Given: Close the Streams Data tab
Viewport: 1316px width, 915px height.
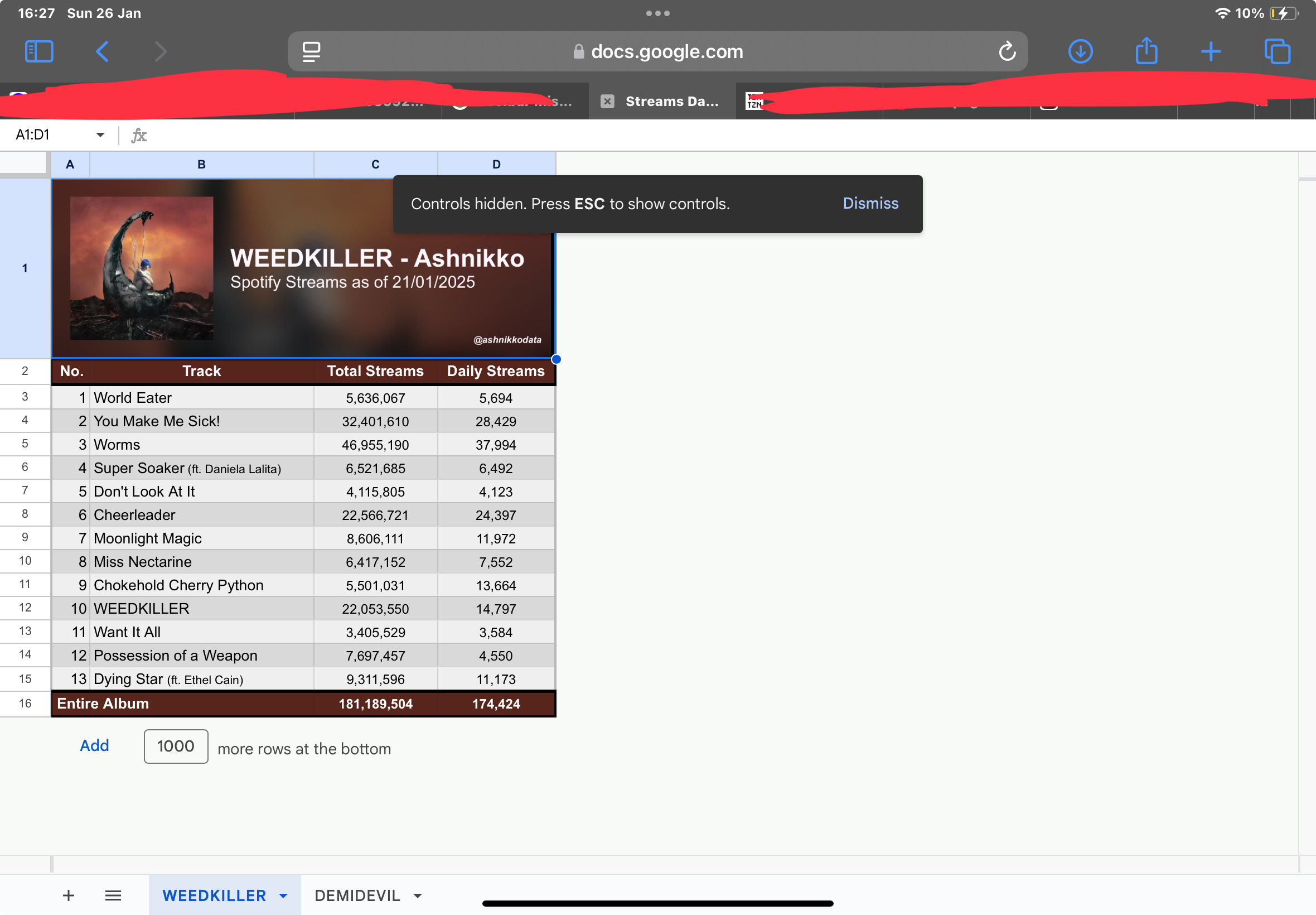Looking at the screenshot, I should click(x=607, y=102).
